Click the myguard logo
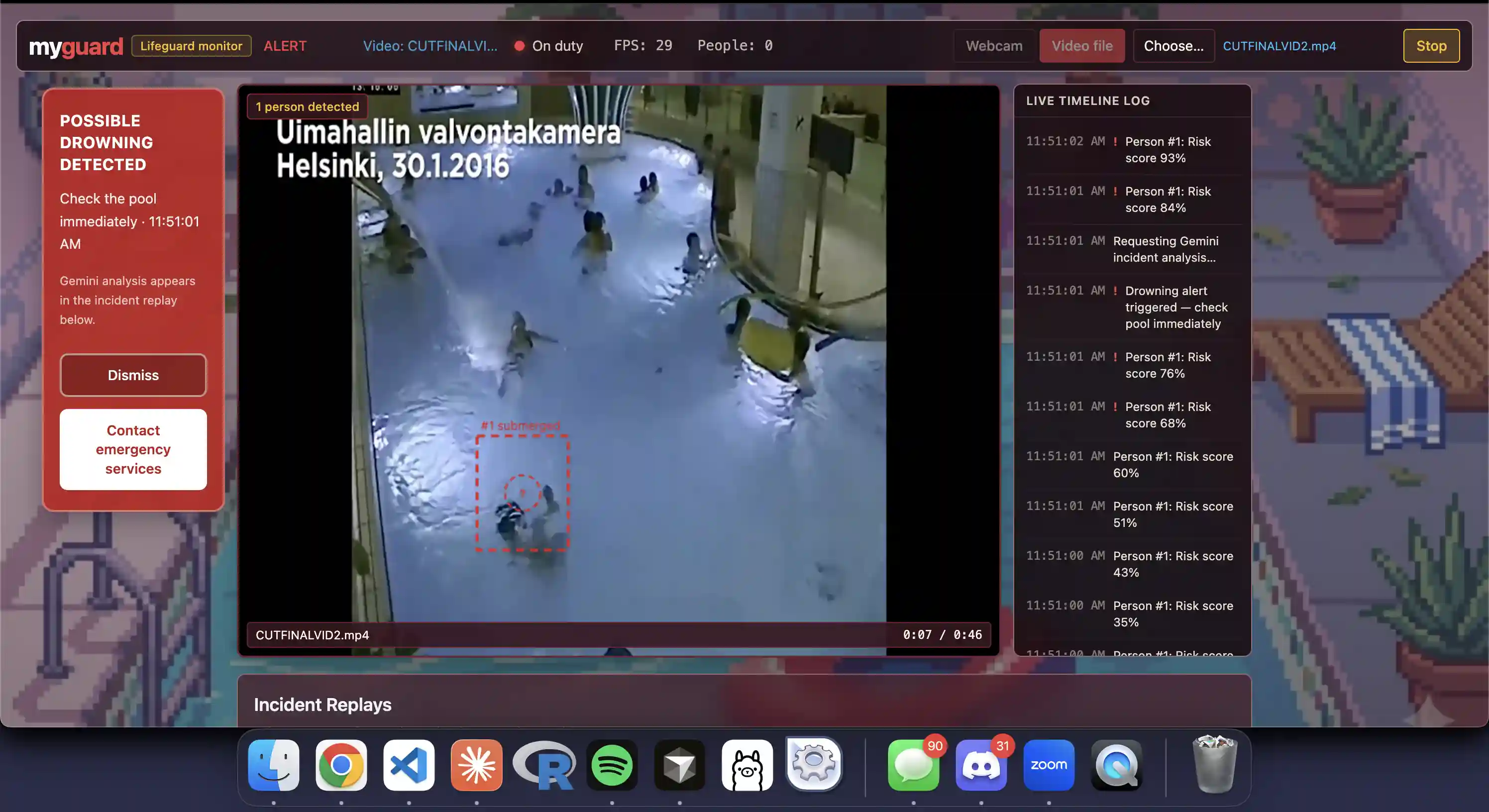The image size is (1489, 812). (76, 46)
